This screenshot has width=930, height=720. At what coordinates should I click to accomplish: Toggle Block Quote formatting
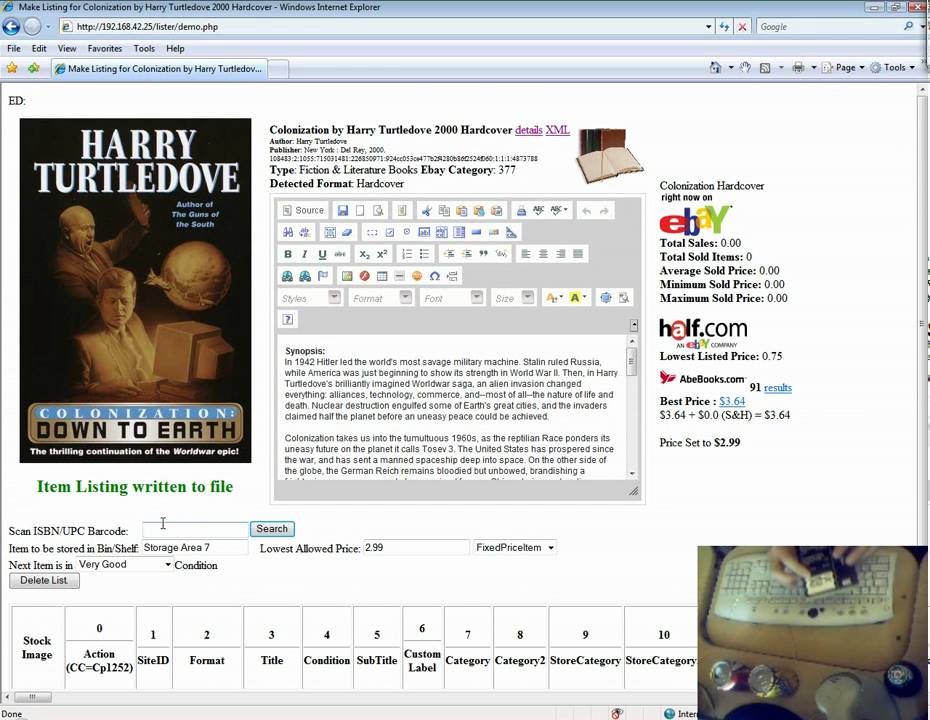click(484, 254)
